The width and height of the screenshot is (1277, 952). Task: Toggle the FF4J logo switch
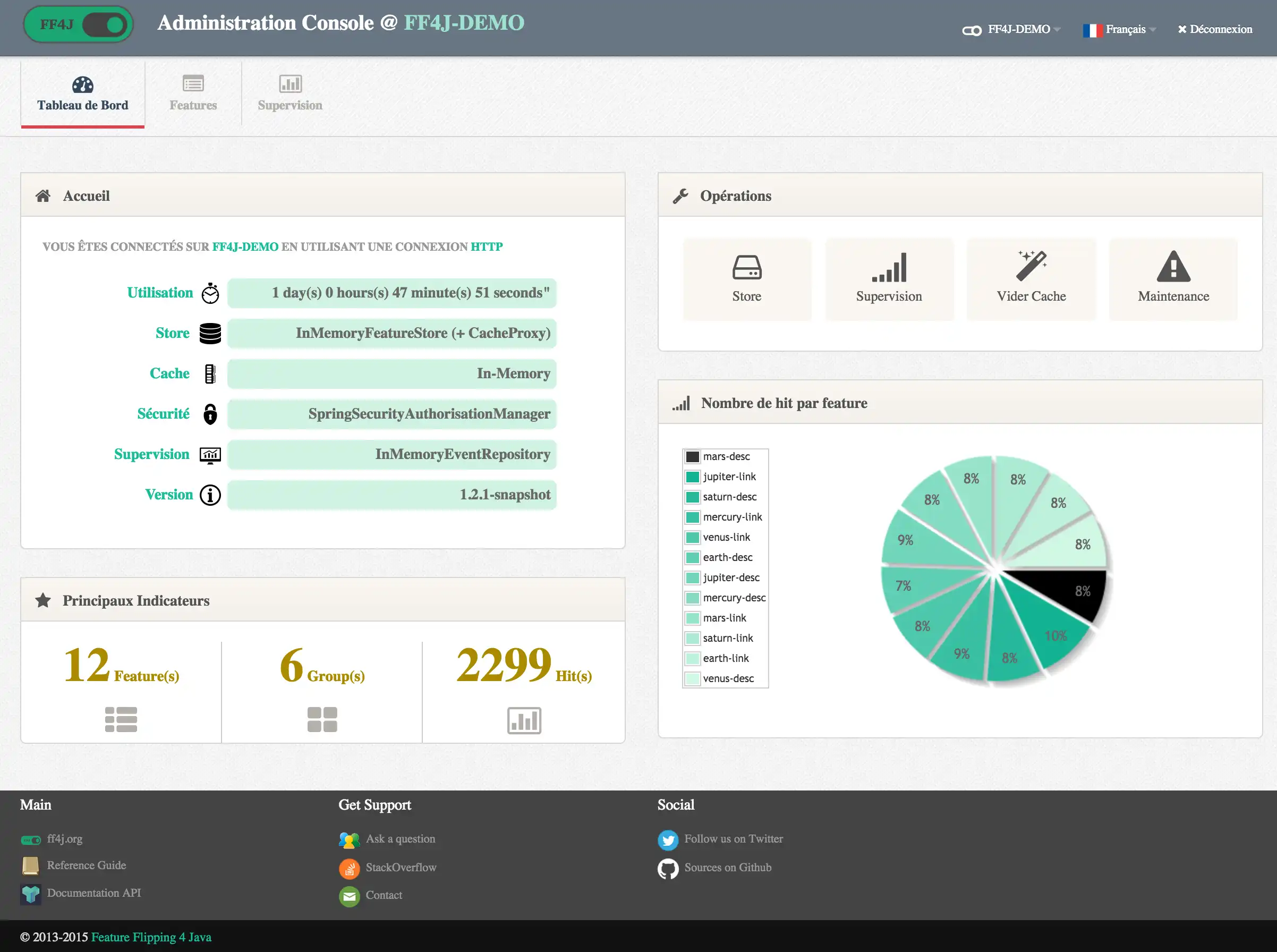(x=104, y=25)
